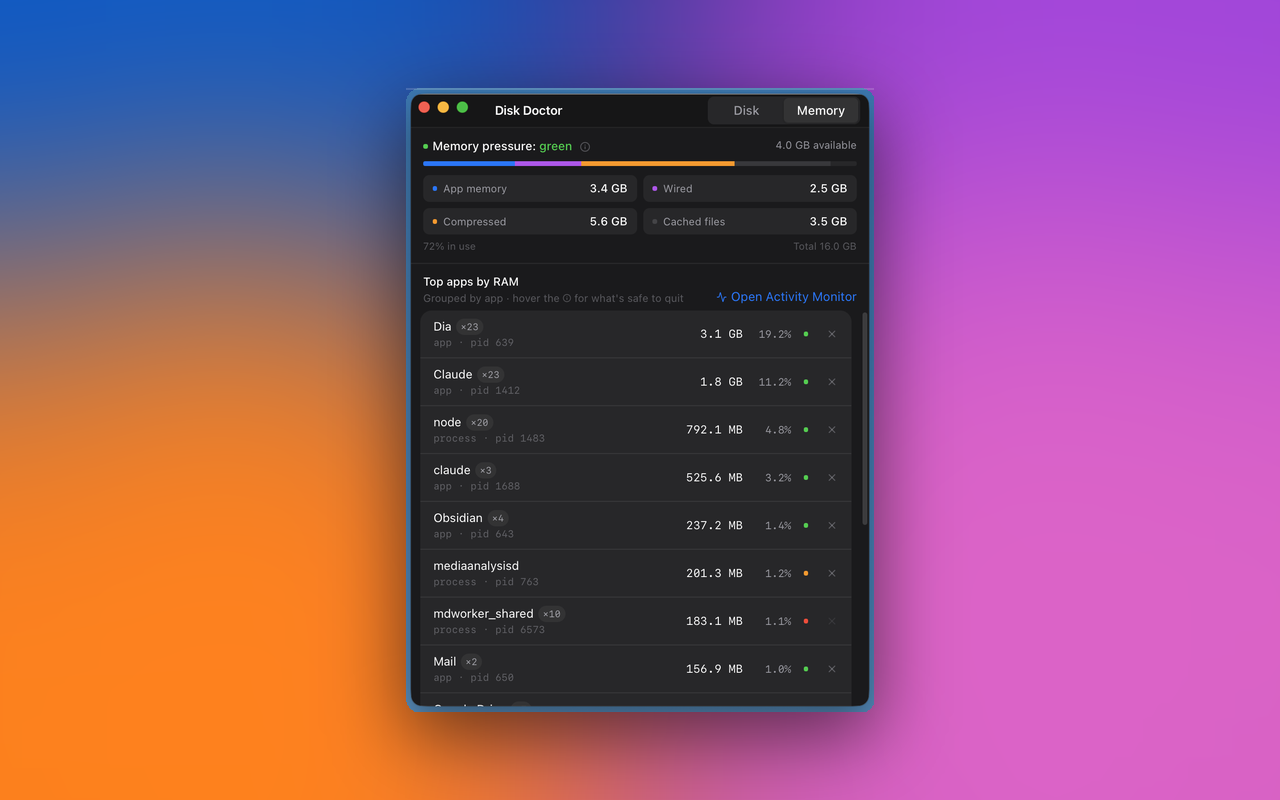
Task: Click '792.1 MB' value on node row
Action: (714, 430)
